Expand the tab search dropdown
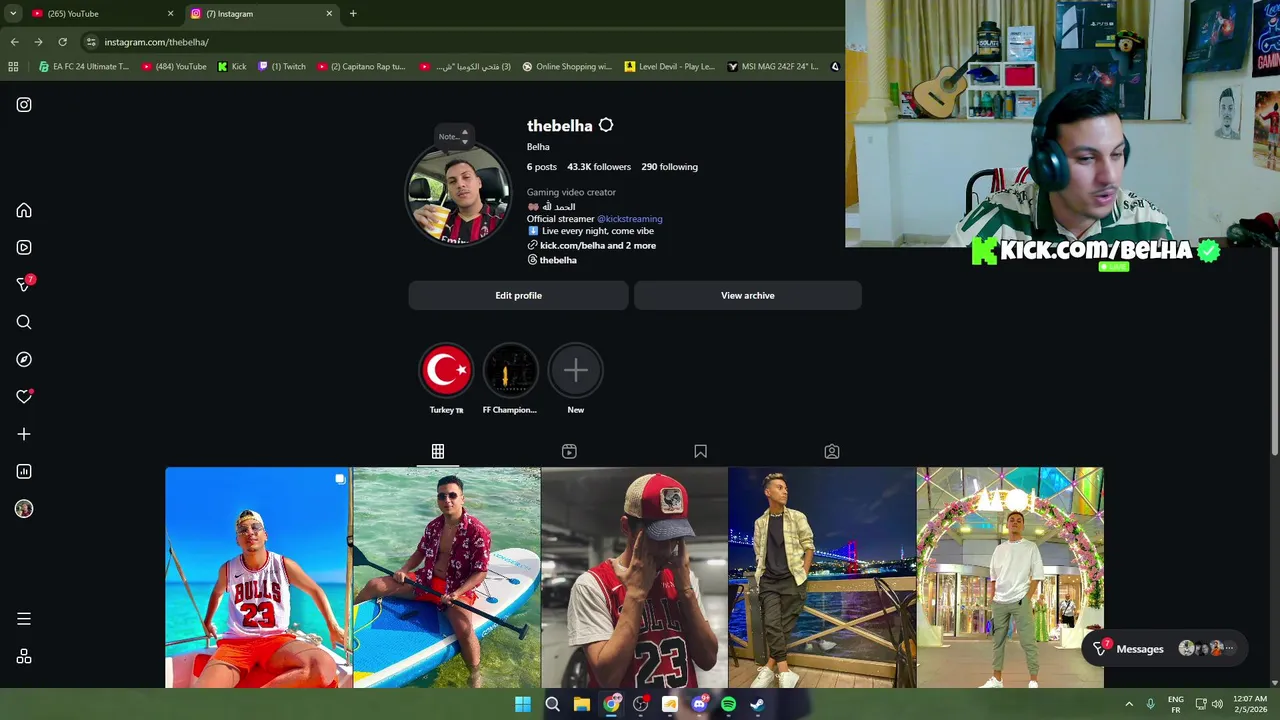1280x720 pixels. (12, 14)
